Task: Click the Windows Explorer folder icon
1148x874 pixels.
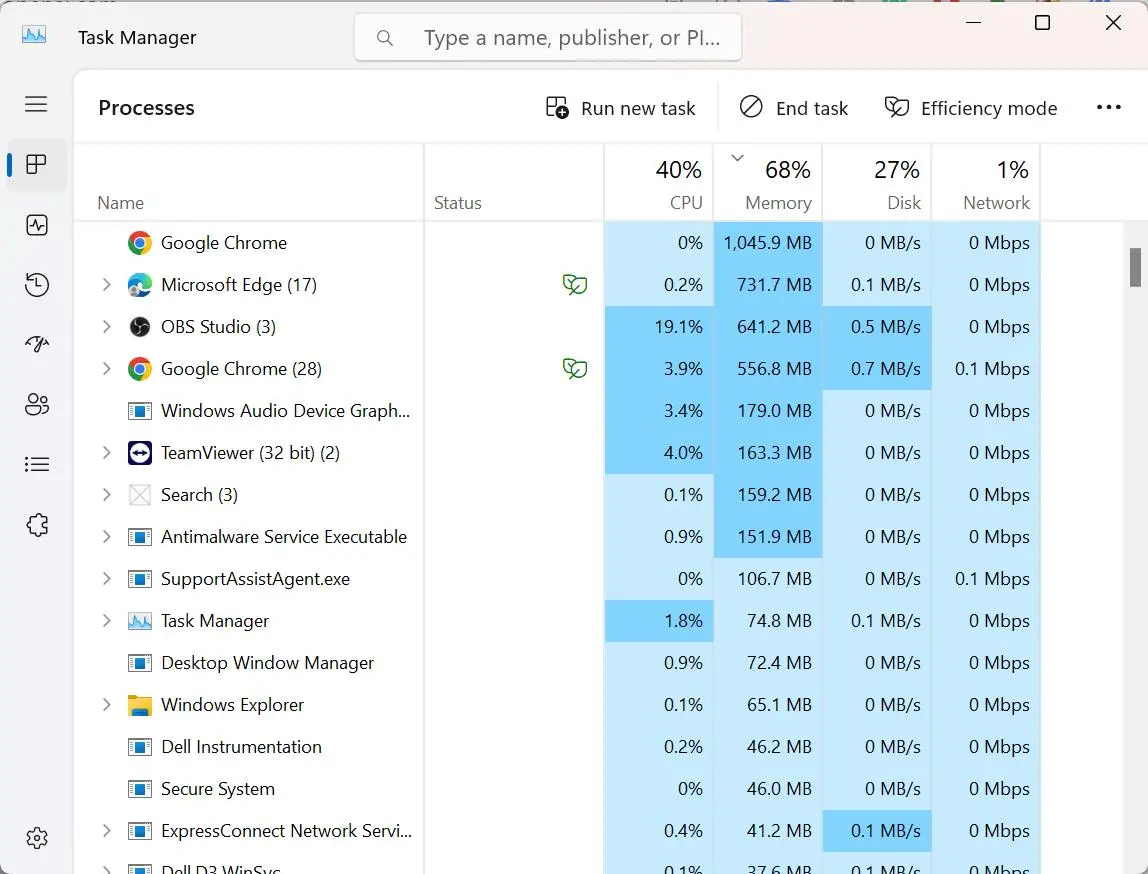Action: (x=139, y=705)
